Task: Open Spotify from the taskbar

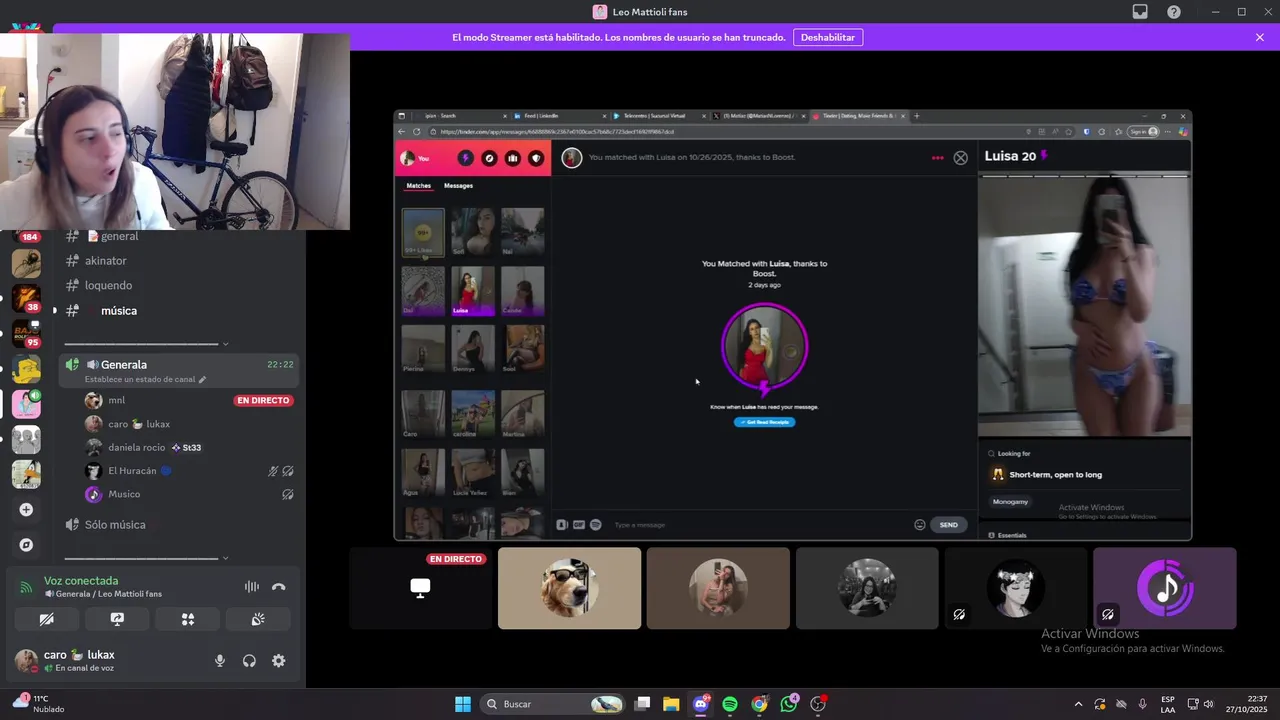Action: coord(730,704)
